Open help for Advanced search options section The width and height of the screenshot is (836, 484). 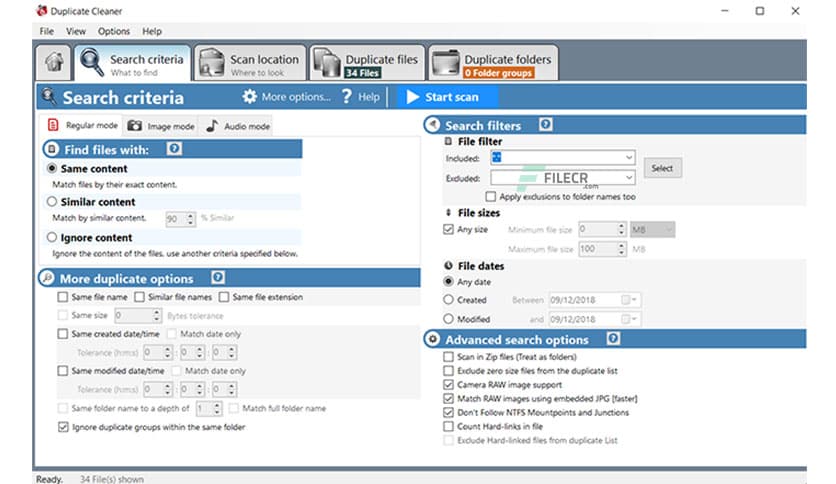point(613,338)
